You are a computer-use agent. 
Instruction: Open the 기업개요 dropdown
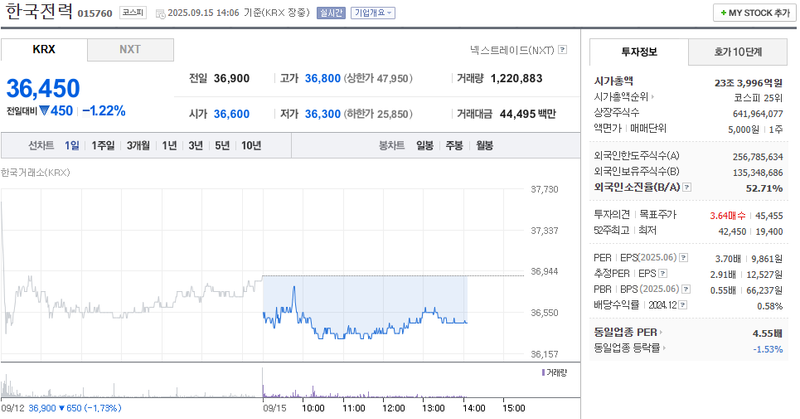(x=373, y=13)
